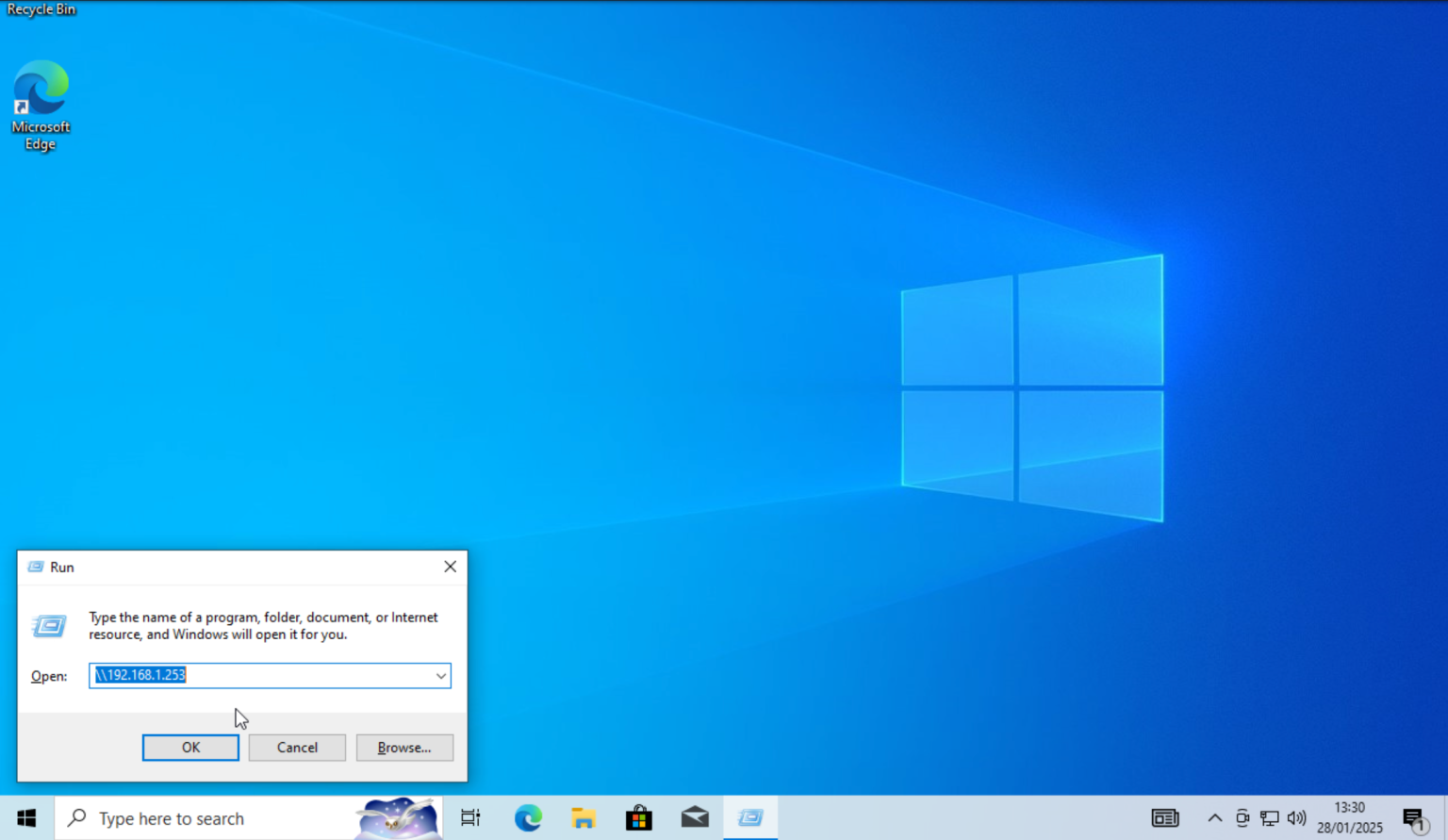Launch Microsoft Edge from the taskbar

tap(528, 817)
